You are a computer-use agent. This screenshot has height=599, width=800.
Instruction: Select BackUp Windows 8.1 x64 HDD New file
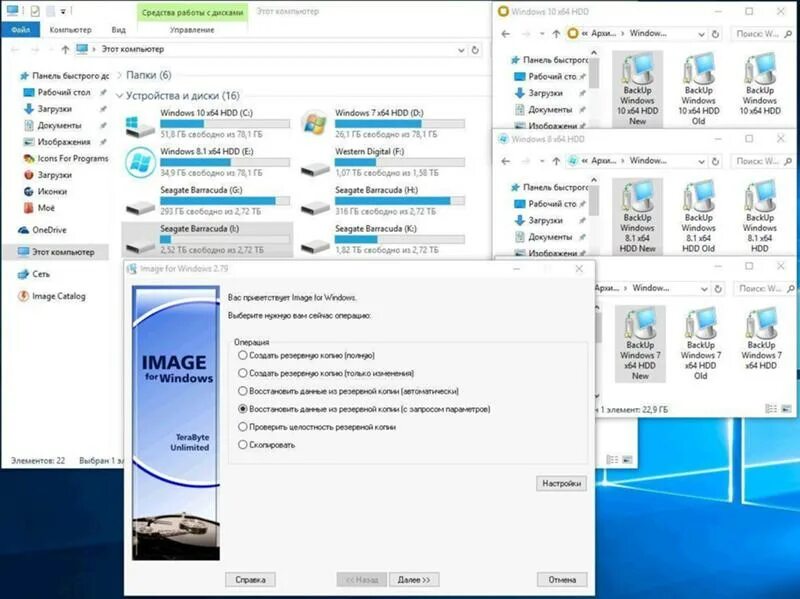pos(637,216)
